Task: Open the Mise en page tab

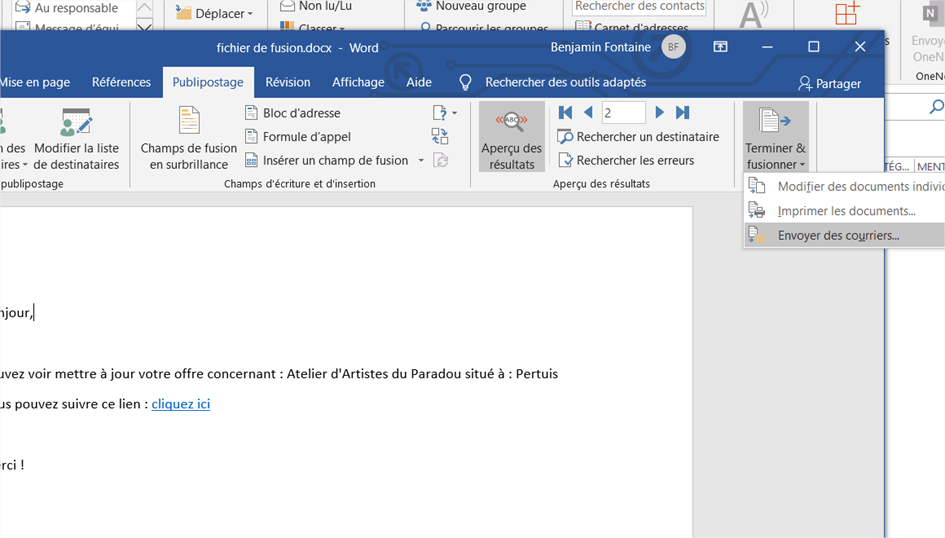Action: tap(35, 83)
